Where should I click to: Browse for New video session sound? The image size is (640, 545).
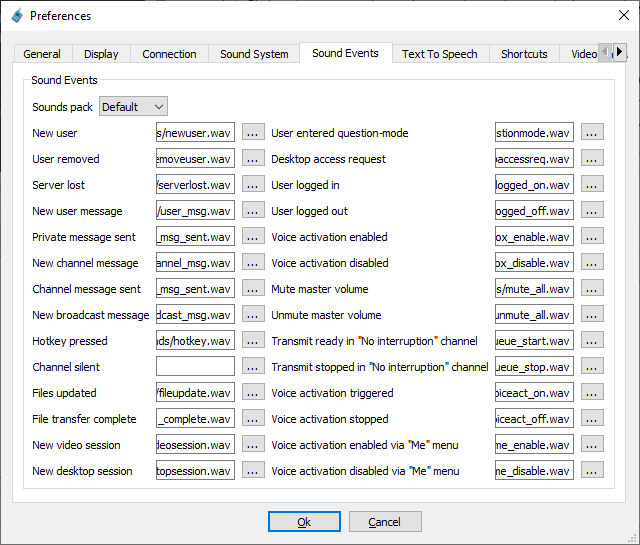[253, 444]
